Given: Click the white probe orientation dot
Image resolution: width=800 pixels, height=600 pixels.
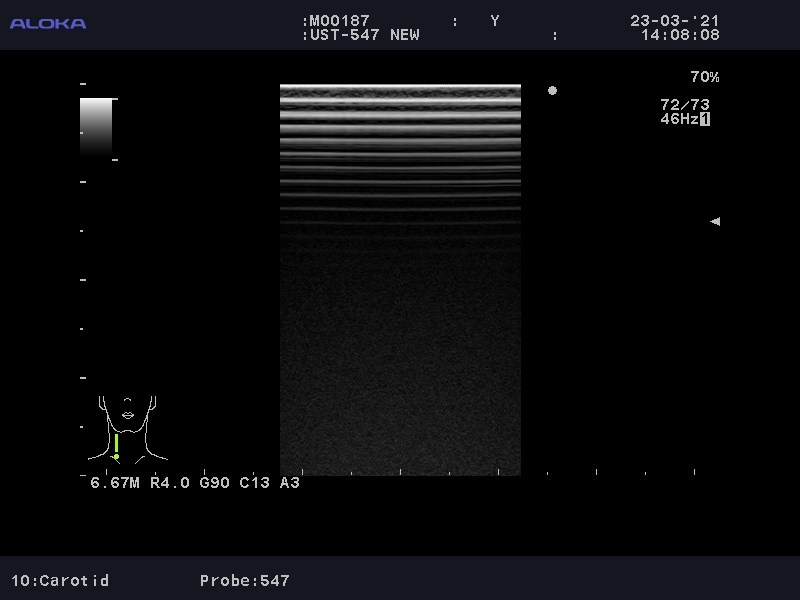Looking at the screenshot, I should click(552, 90).
